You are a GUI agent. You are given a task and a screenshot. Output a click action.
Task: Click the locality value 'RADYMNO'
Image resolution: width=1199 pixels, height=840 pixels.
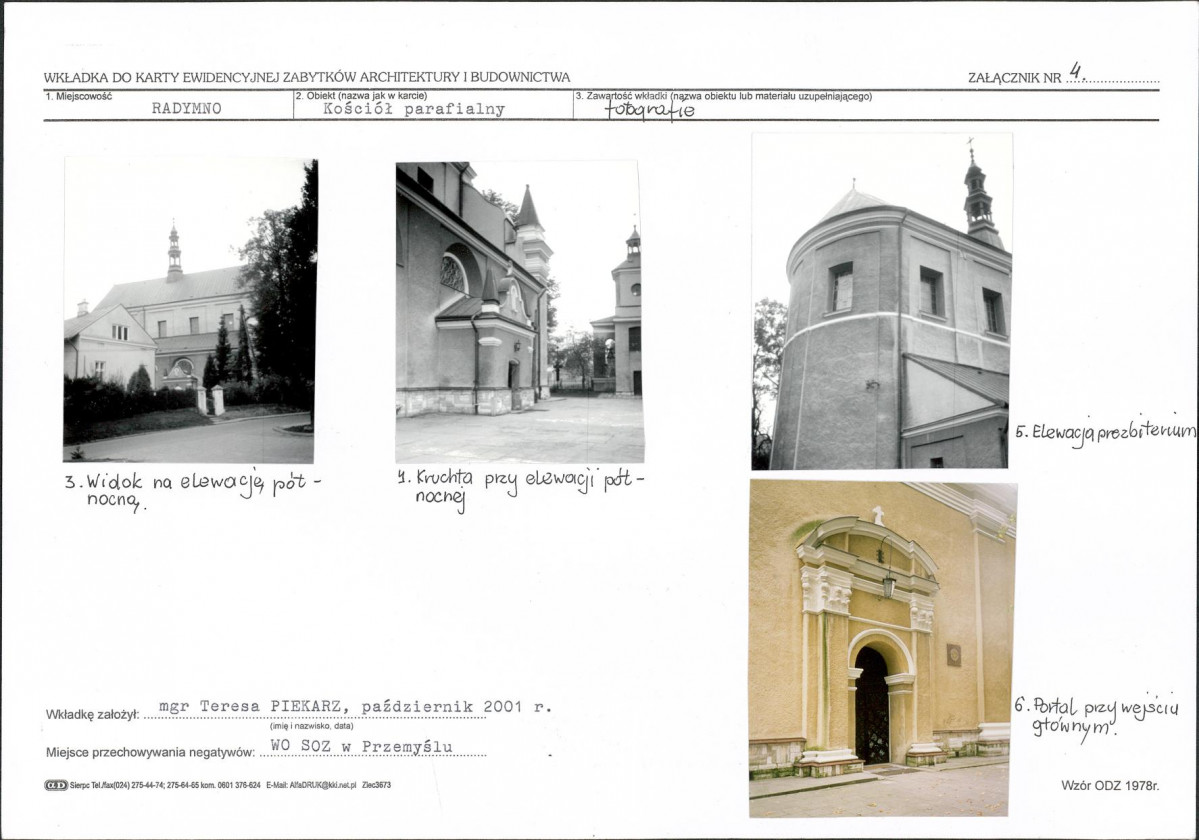pos(187,109)
